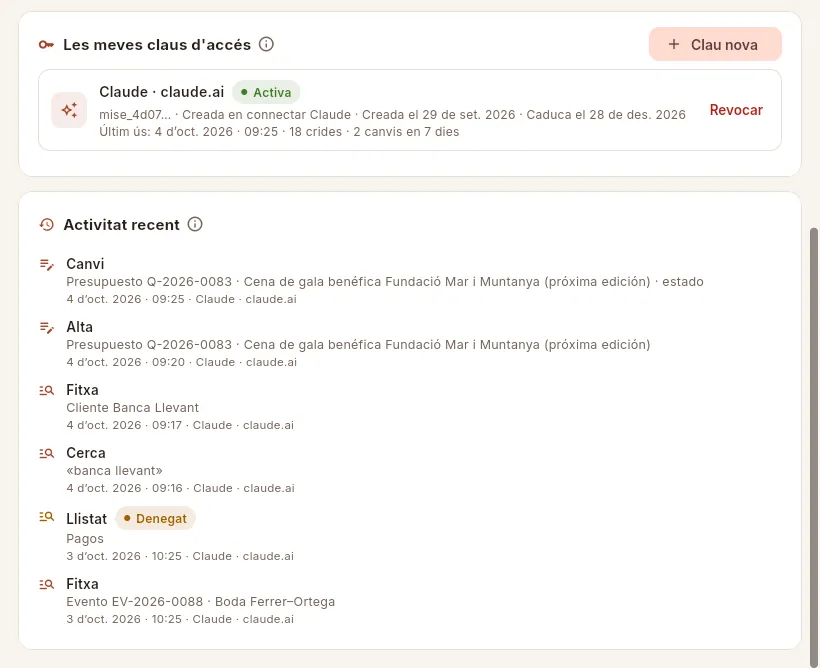The width and height of the screenshot is (820, 668).
Task: Click the list-search icon beside Llistat entry
Action: point(47,517)
